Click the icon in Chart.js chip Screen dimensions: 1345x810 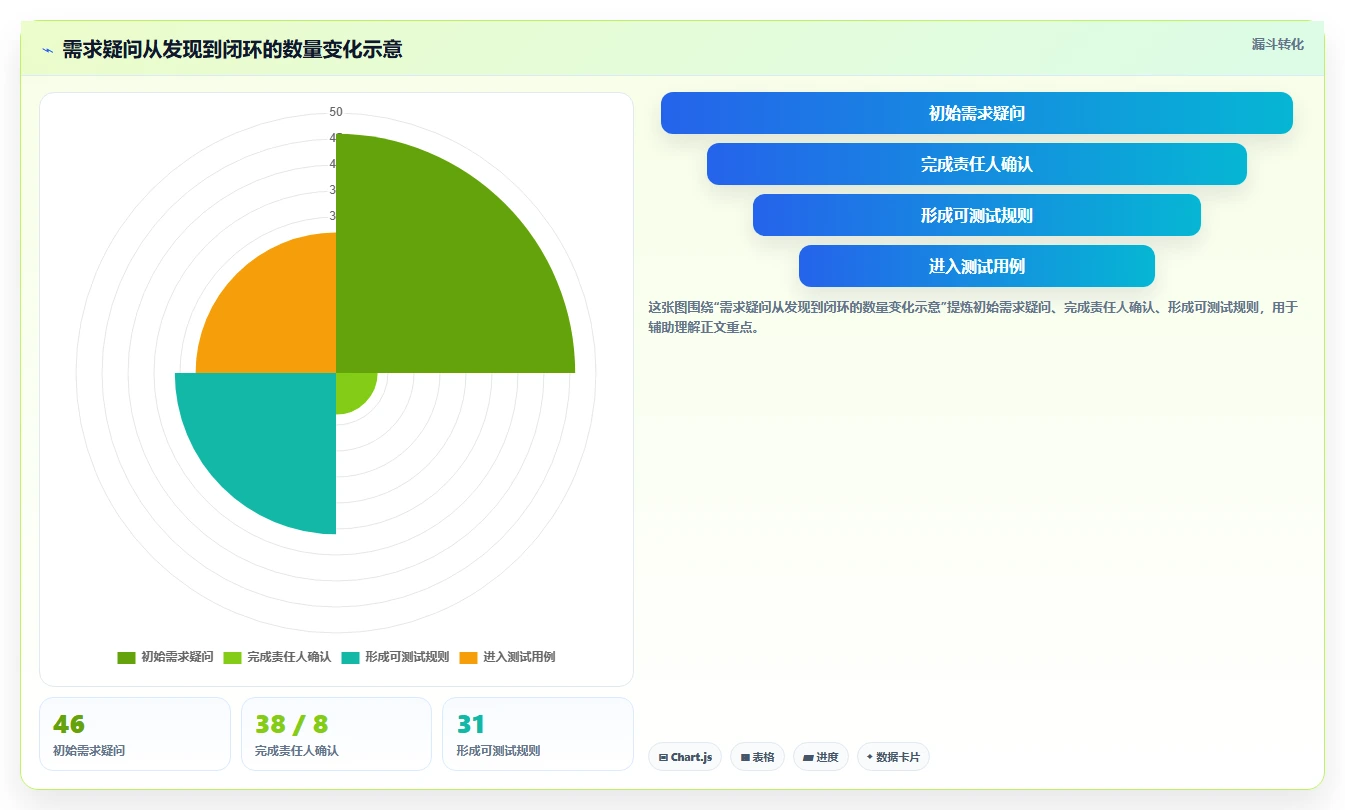pyautogui.click(x=664, y=758)
